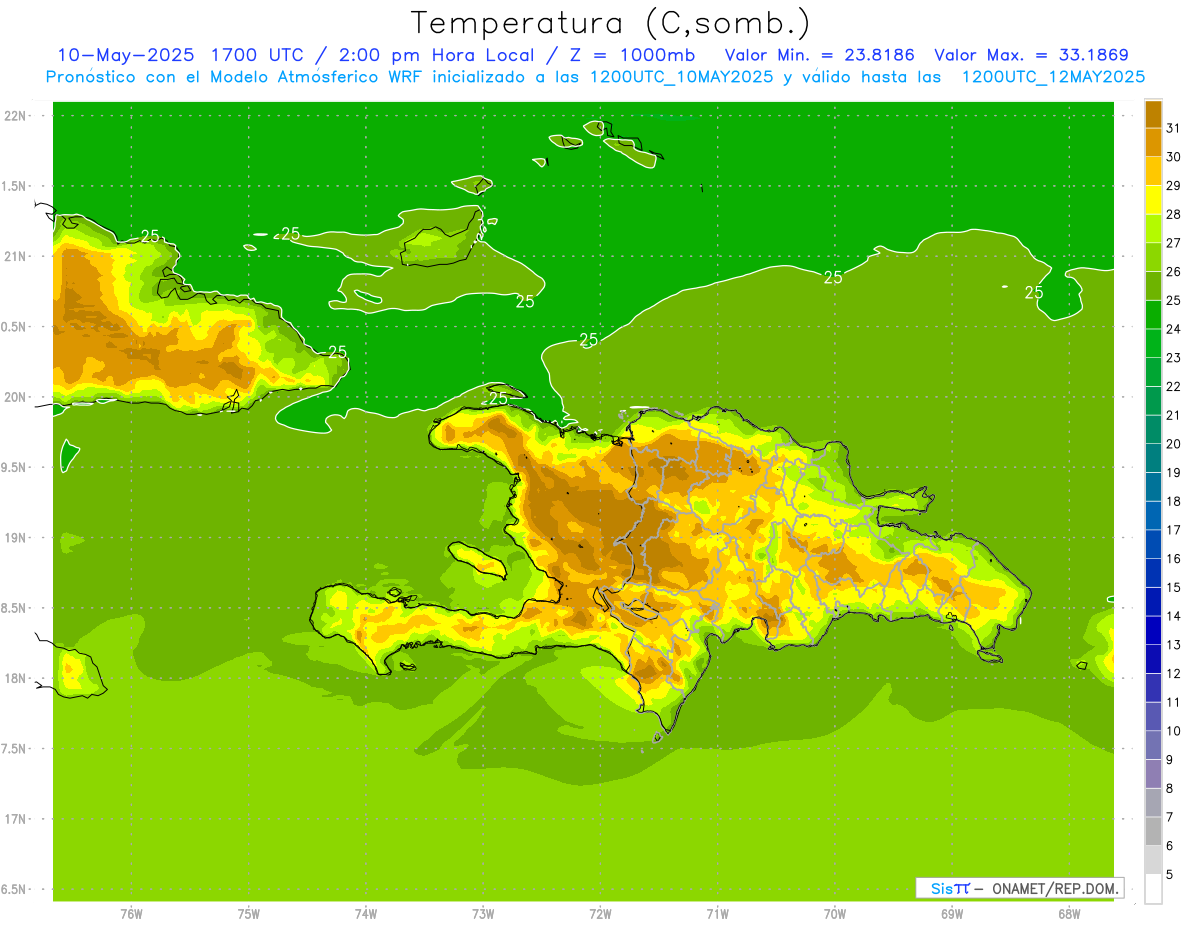This screenshot has height=927, width=1200.
Task: Pick the yellow legend swatch between 28 and 29
Action: (1153, 200)
